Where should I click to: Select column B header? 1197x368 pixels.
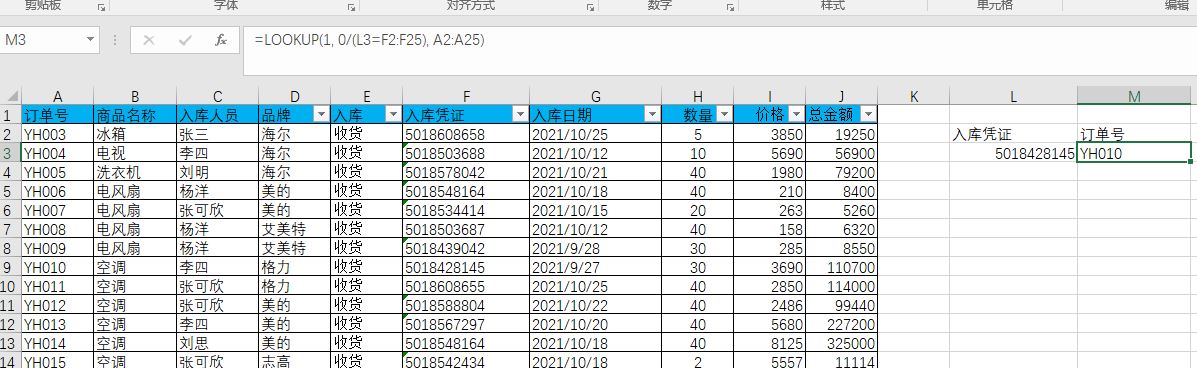(x=135, y=96)
